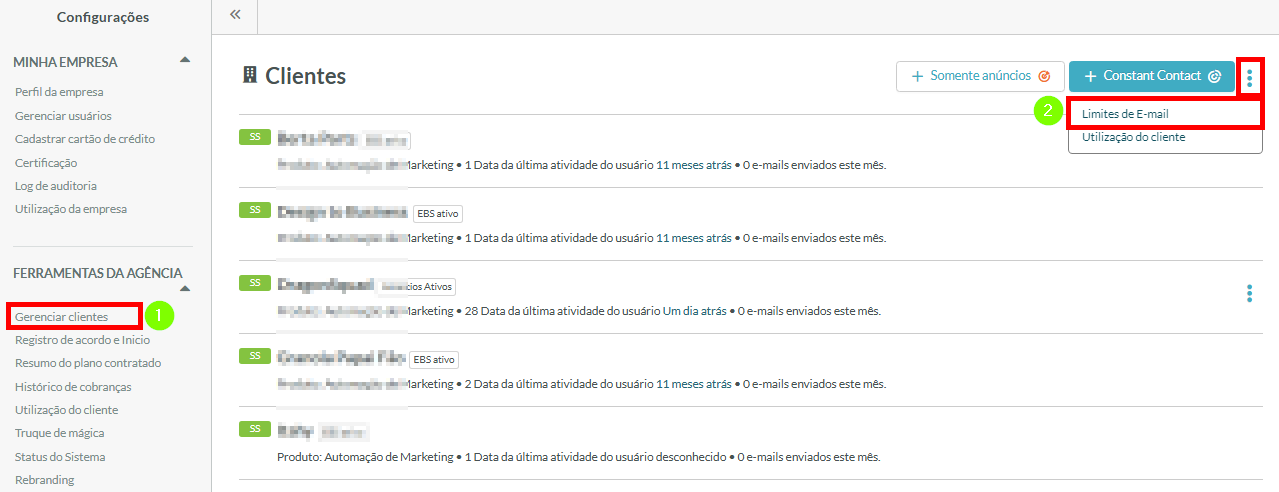Collapse the sidebar with double chevron icon
The image size is (1279, 492).
[235, 15]
